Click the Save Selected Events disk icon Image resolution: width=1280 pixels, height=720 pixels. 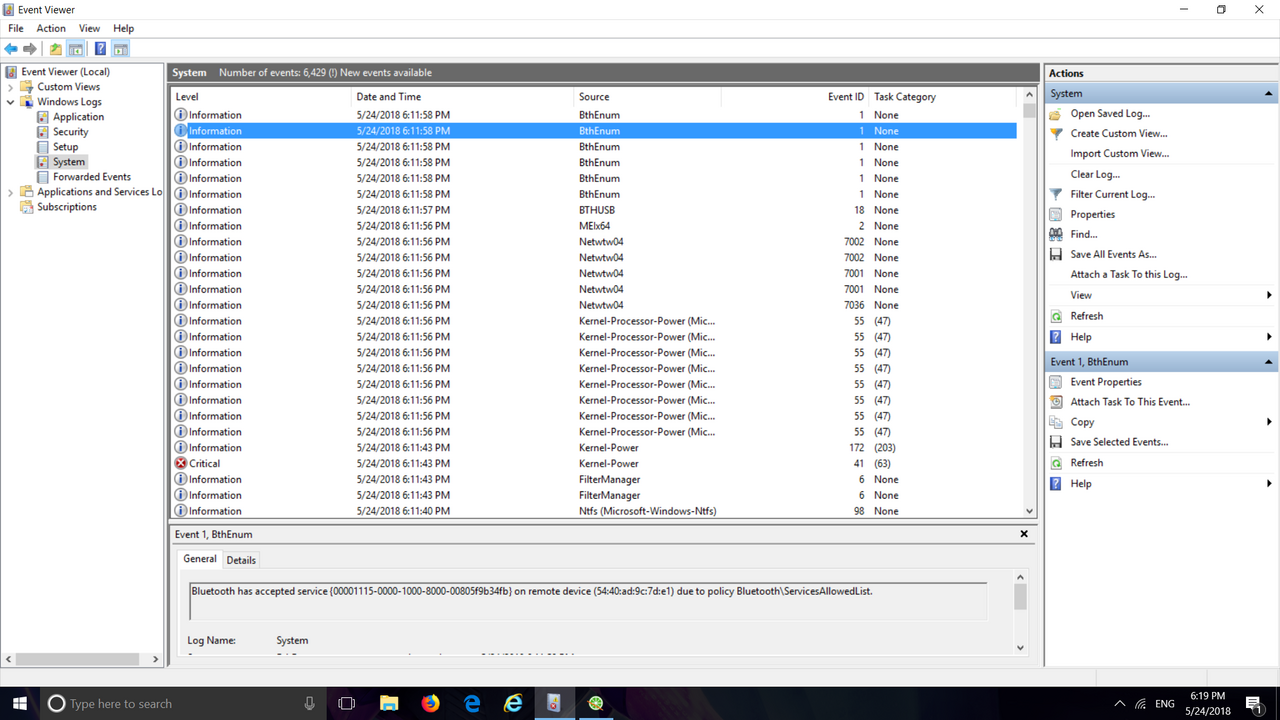[1056, 442]
